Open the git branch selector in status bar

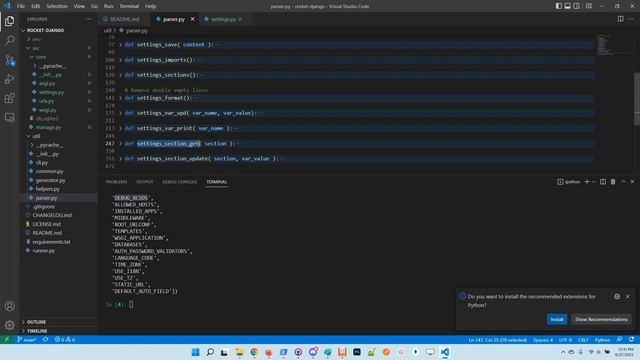(x=27, y=340)
